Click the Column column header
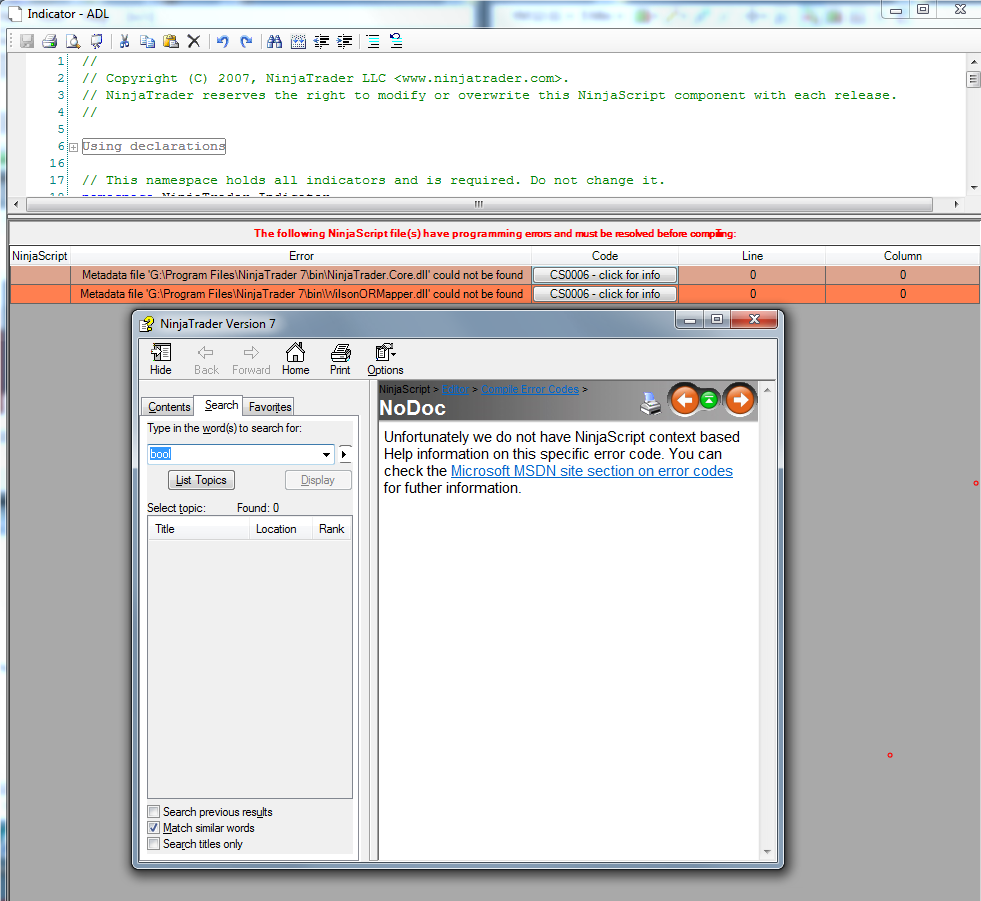The width and height of the screenshot is (981, 901). (902, 256)
